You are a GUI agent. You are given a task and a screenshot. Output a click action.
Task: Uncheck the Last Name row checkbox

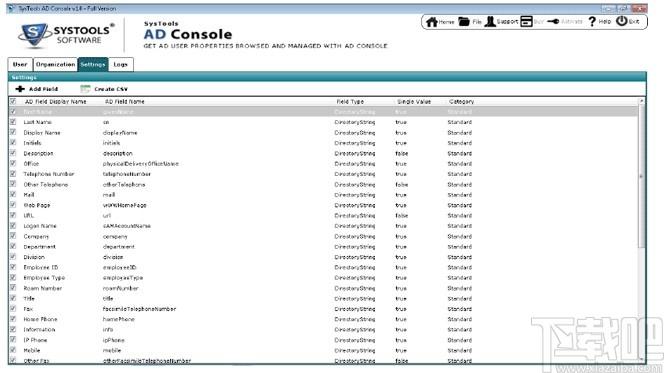point(13,122)
